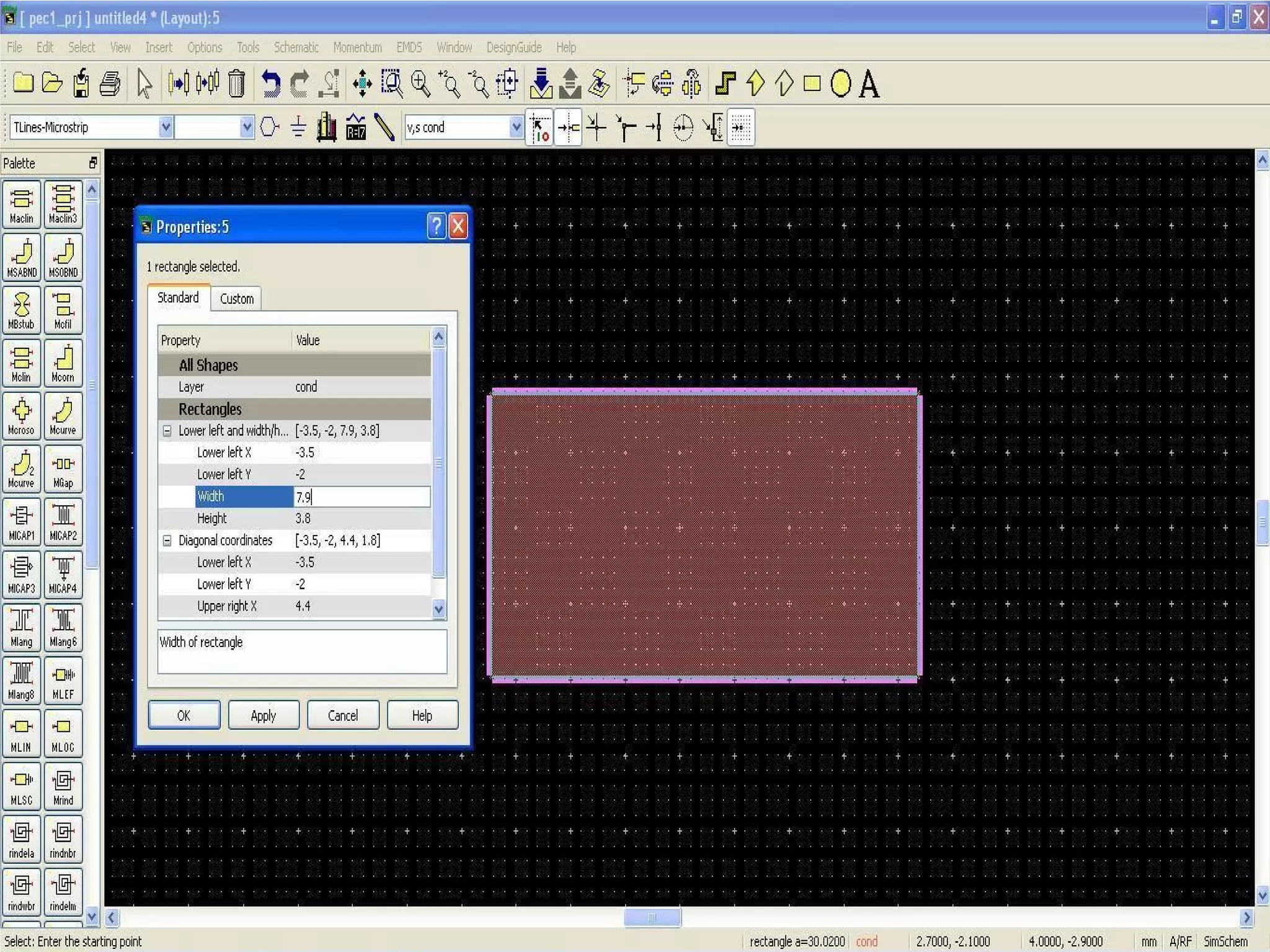Switch to the Custom tab

(x=236, y=299)
